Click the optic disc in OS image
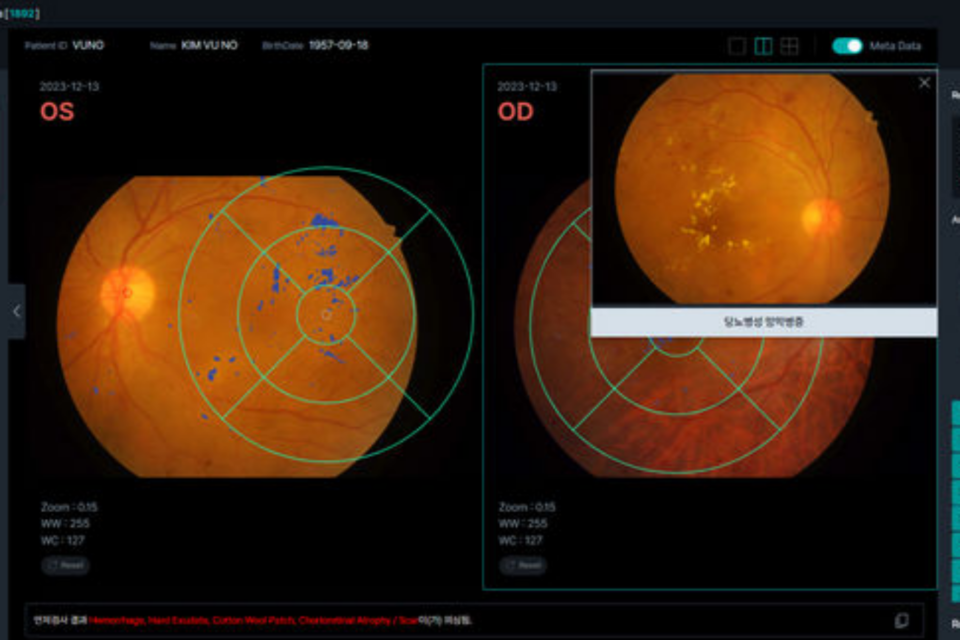Viewport: 960px width, 640px height. click(x=127, y=292)
